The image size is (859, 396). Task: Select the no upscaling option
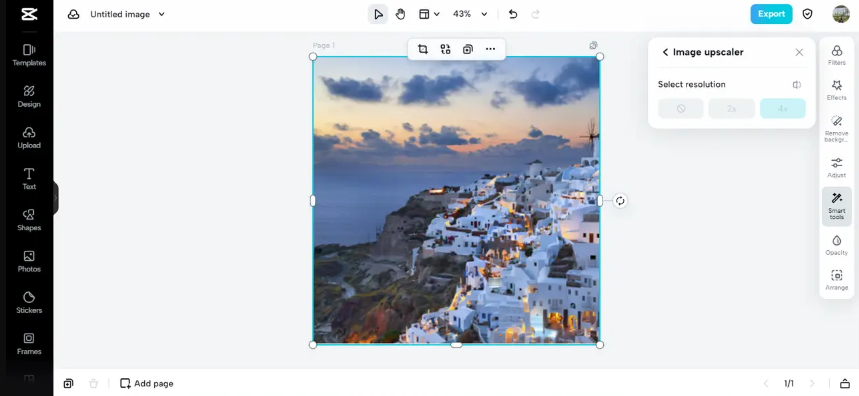(680, 108)
